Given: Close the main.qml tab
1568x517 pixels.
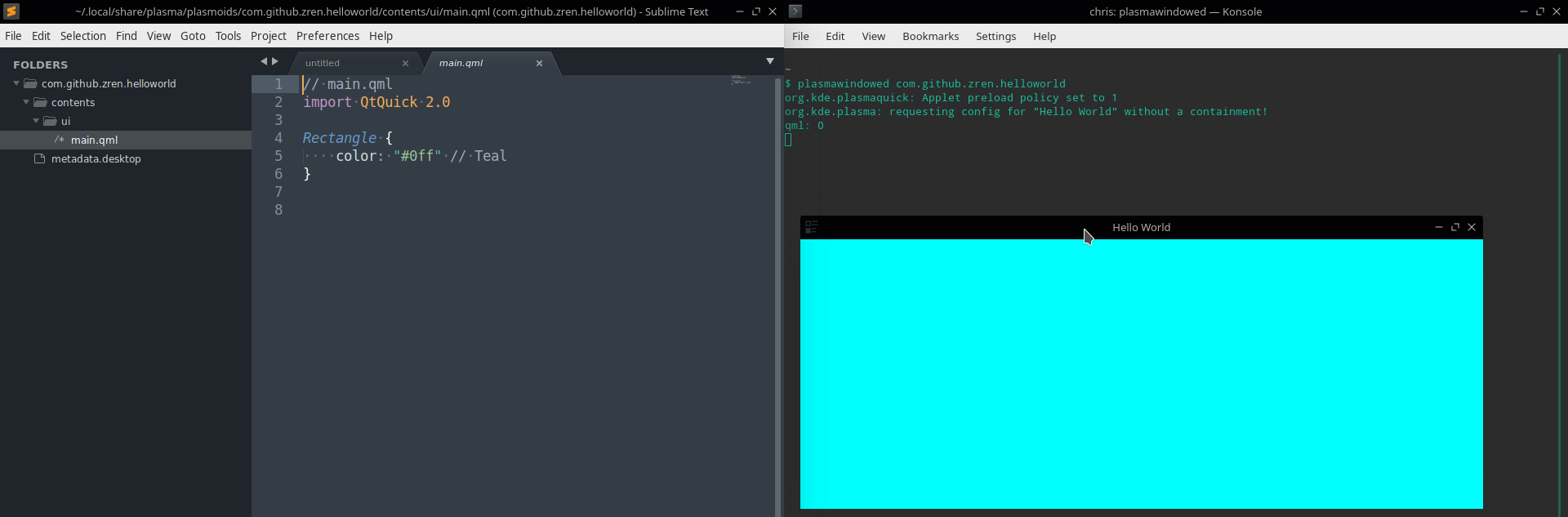Looking at the screenshot, I should (x=539, y=63).
